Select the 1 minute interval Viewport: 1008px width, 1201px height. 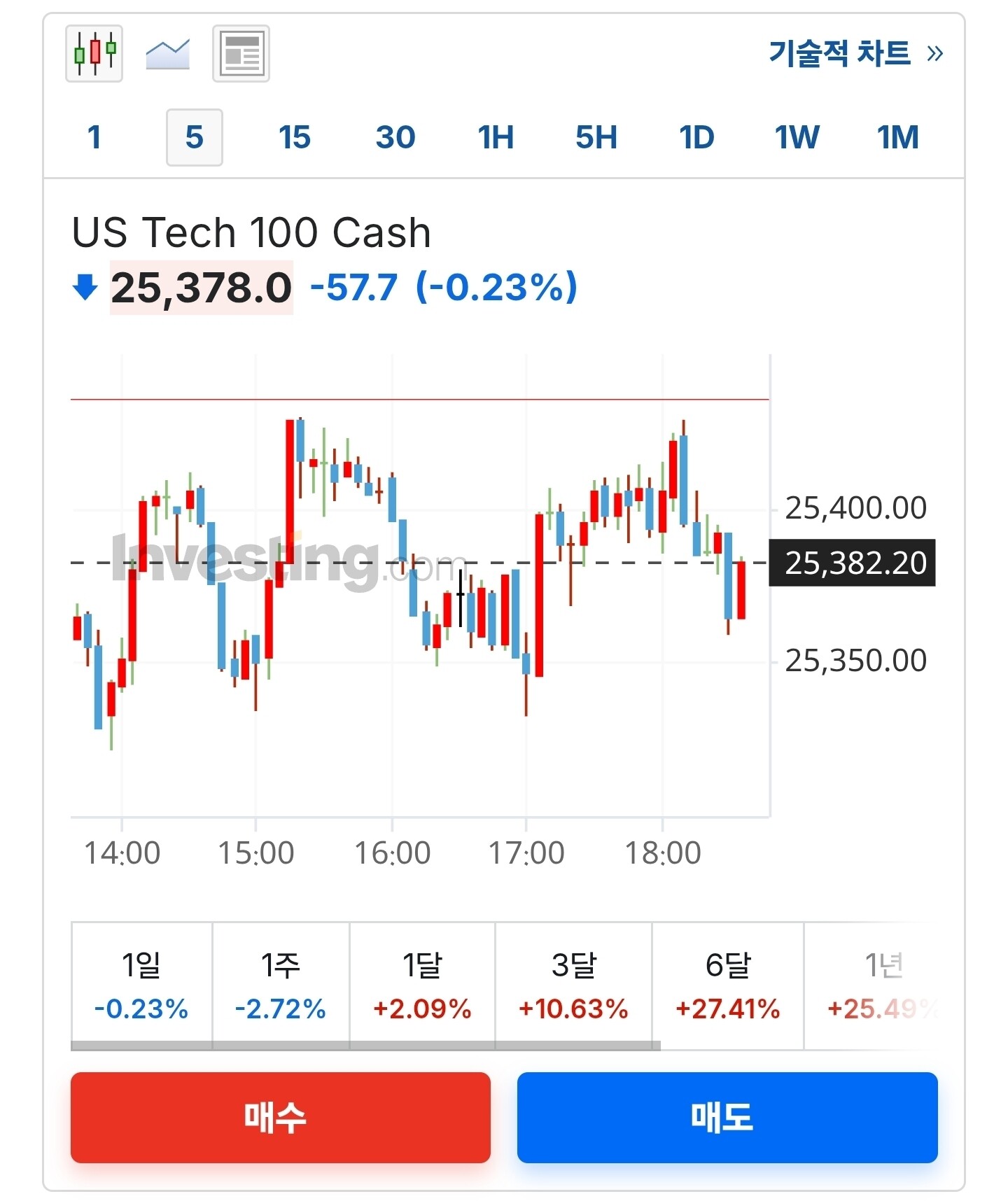tap(94, 137)
